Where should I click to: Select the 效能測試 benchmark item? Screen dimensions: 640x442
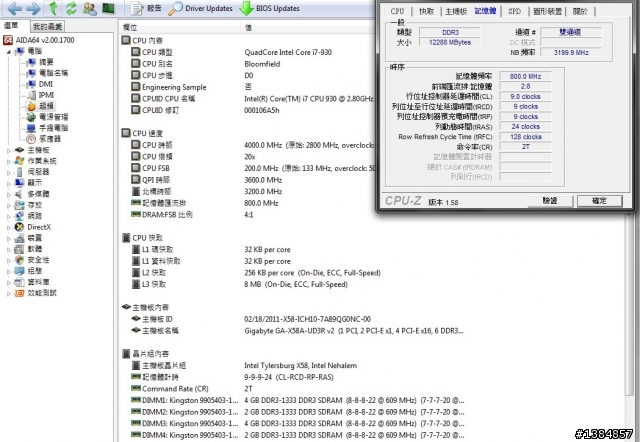(x=36, y=293)
